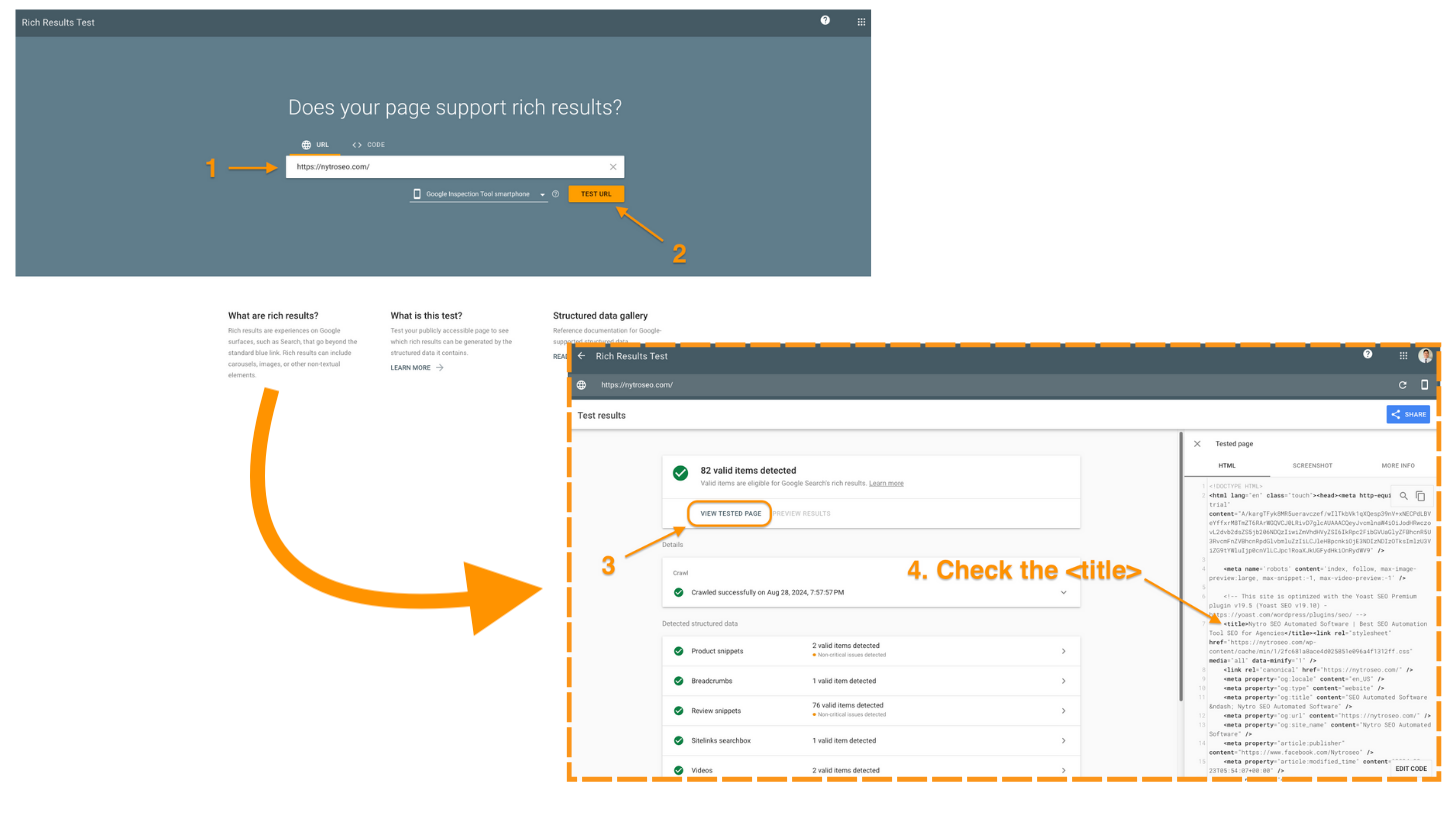Image resolution: width=1456 pixels, height=816 pixels.
Task: Go back using the arrow beside Rich Results Test
Action: [582, 356]
